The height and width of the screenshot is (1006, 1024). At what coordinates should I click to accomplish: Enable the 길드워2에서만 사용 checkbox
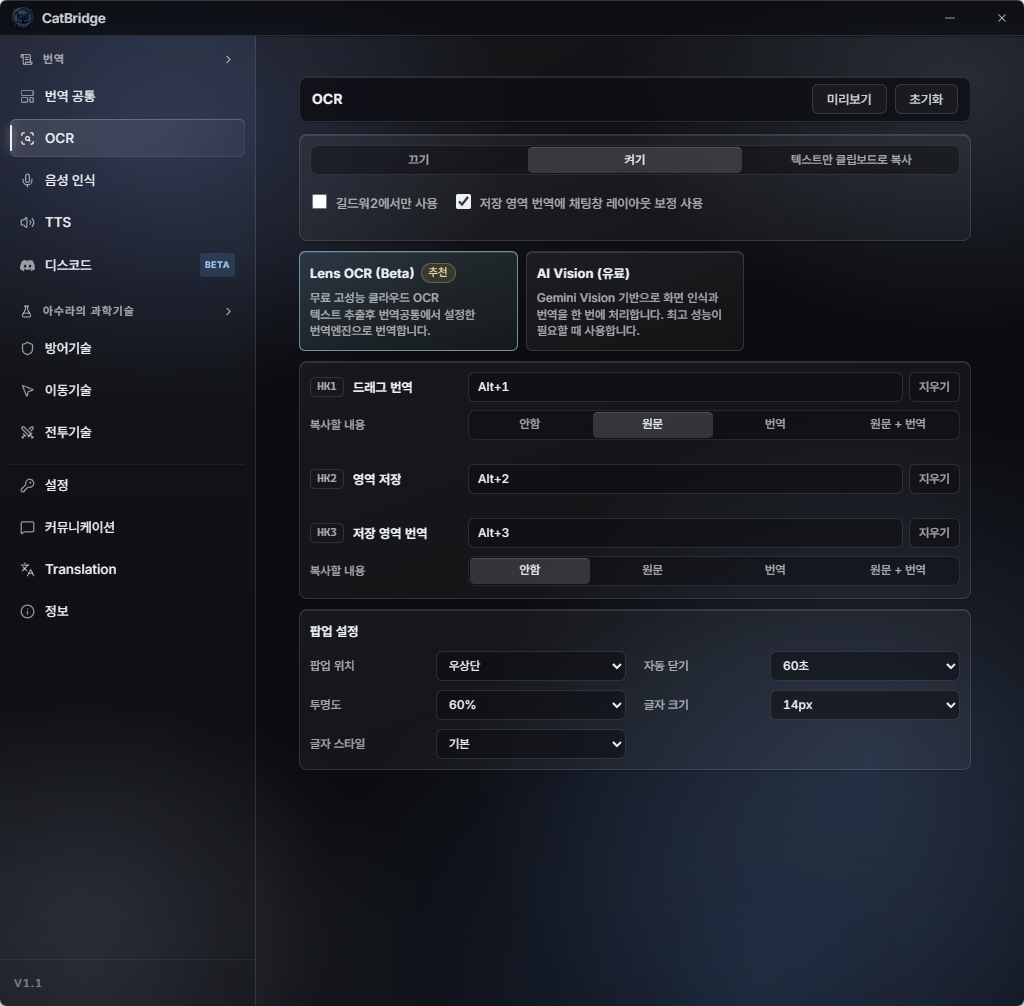319,202
